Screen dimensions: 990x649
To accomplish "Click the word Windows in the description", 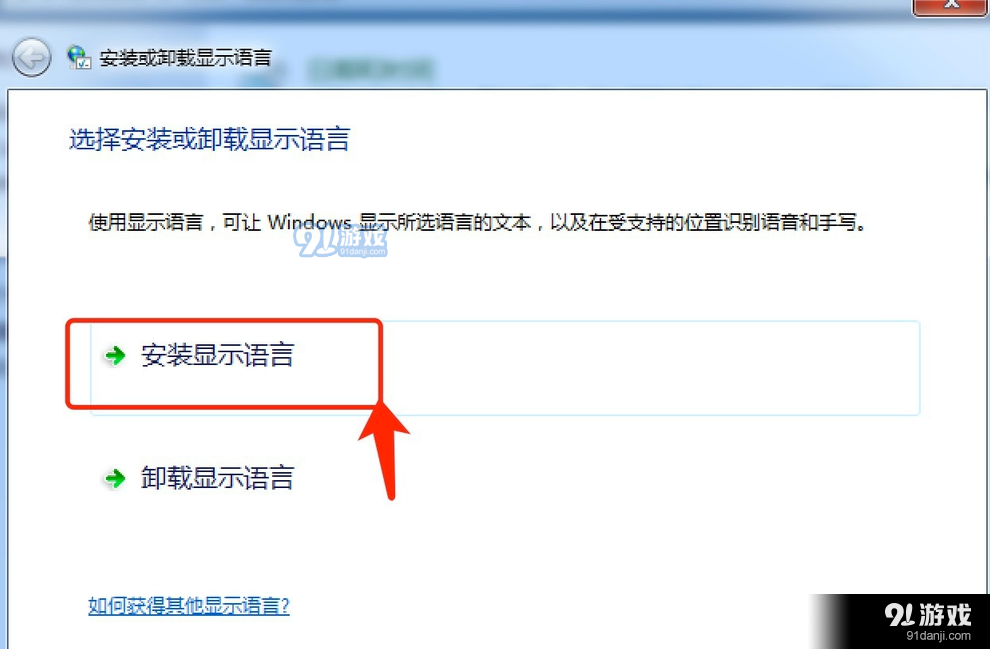I will coord(309,222).
